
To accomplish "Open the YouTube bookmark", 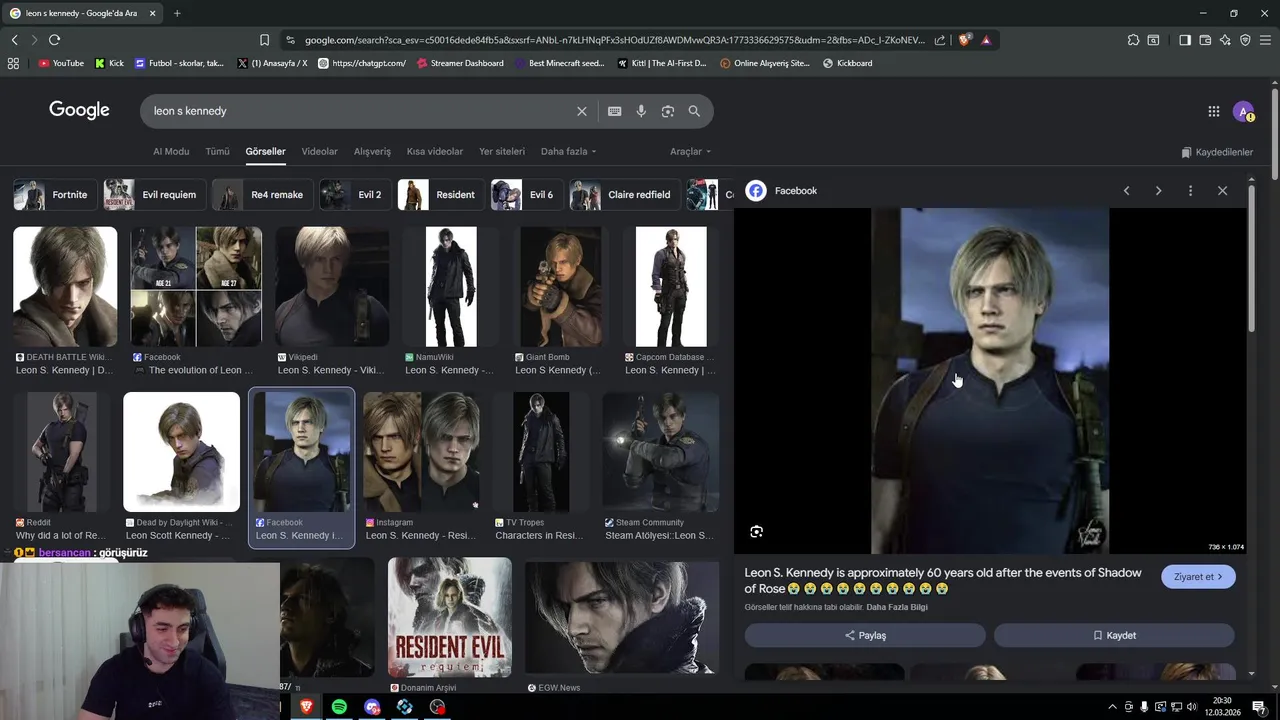I will 61,63.
